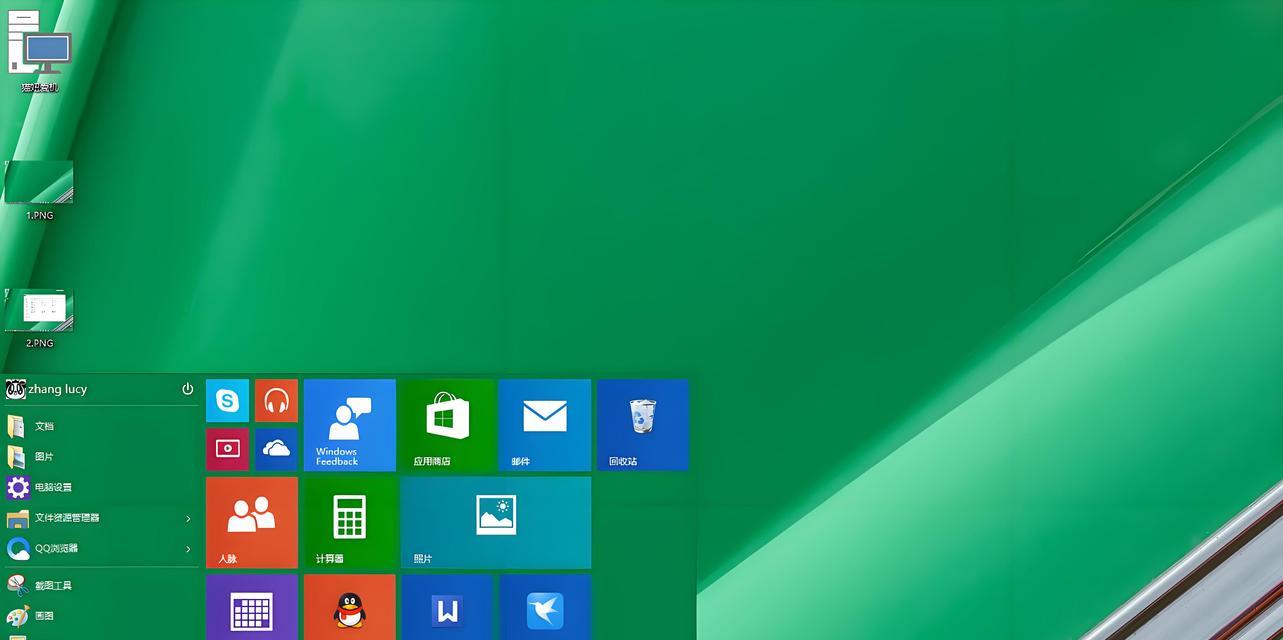
Task: Open the red headphones music tile
Action: [x=276, y=401]
